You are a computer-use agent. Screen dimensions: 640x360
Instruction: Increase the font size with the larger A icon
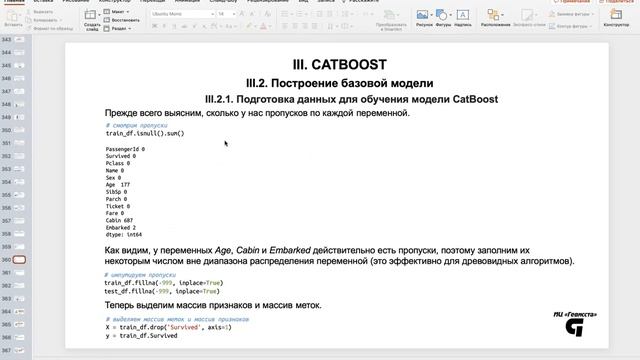242,14
